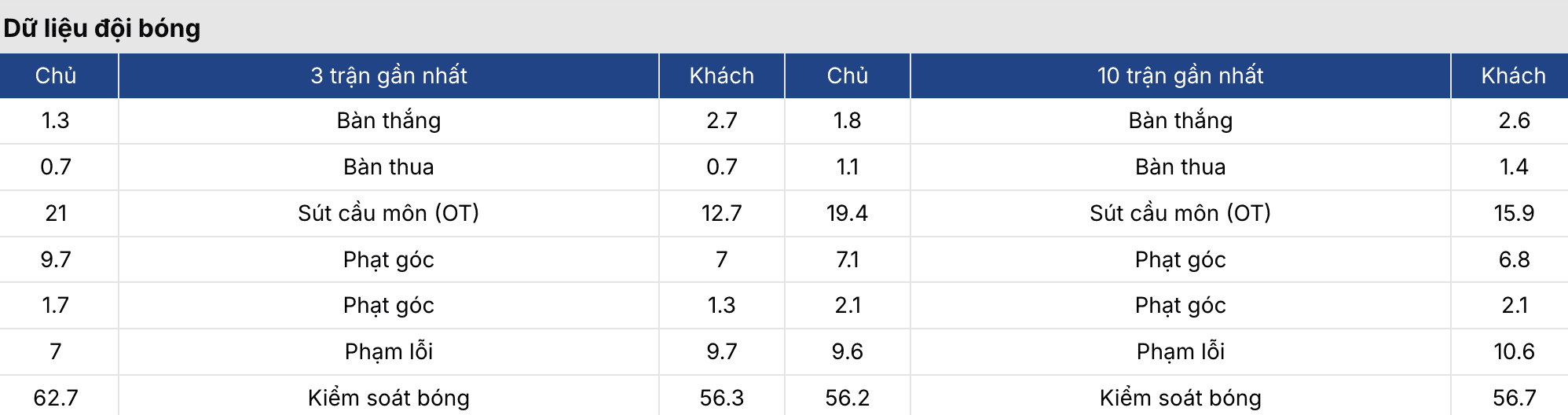Click the 56.3 possession value
This screenshot has width=1568, height=415.
(x=721, y=398)
